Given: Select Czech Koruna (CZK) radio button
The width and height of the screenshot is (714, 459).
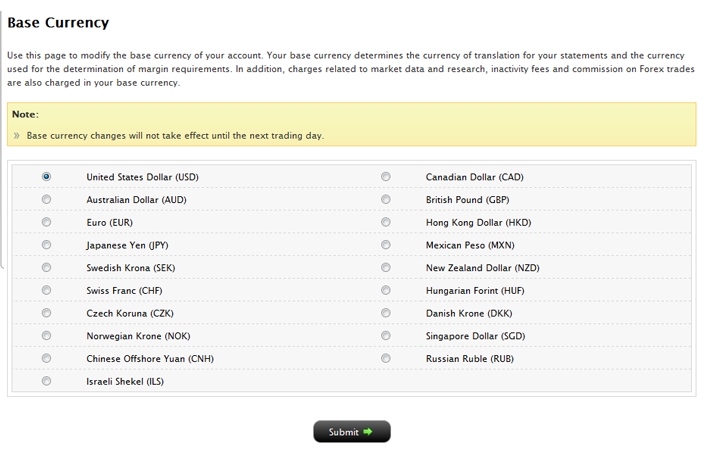Looking at the screenshot, I should click(x=47, y=313).
